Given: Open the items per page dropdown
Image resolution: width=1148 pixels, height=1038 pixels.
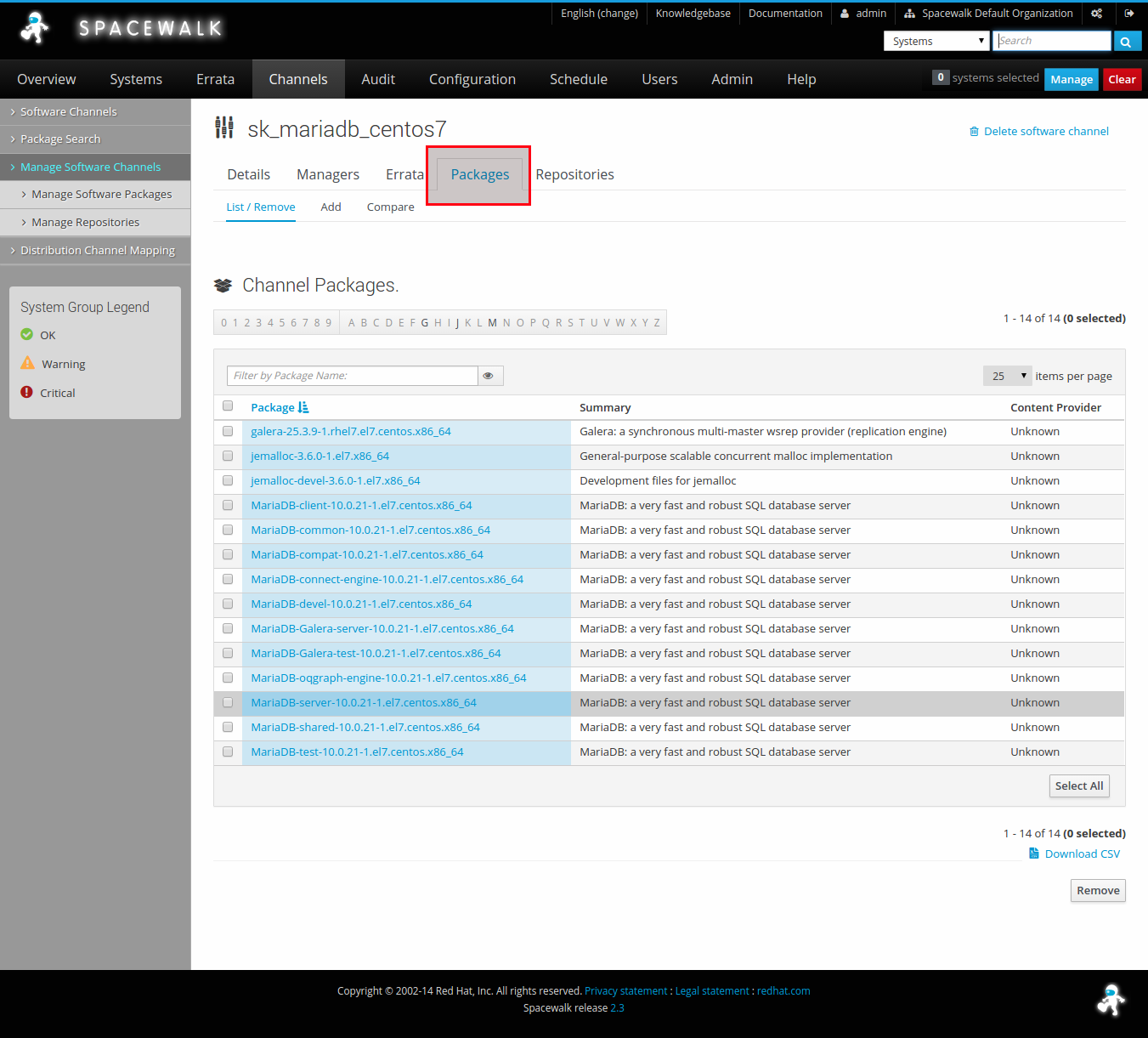Looking at the screenshot, I should (1007, 376).
